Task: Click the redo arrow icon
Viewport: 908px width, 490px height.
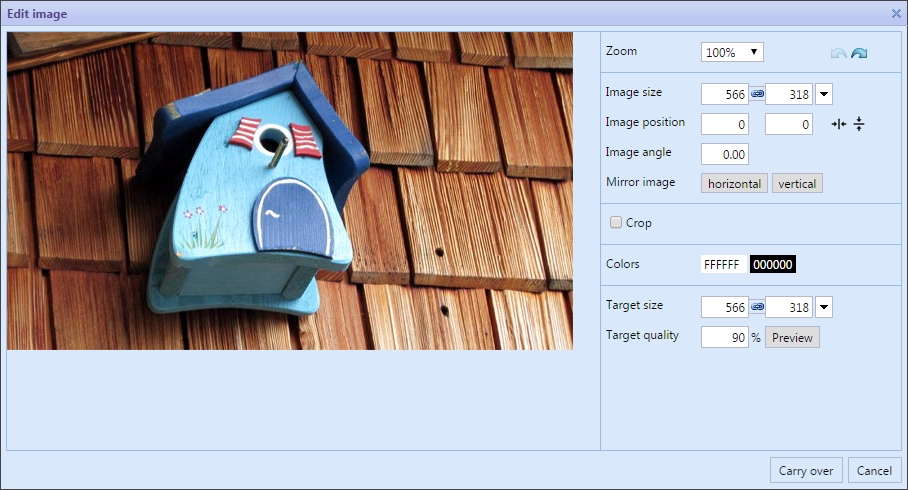Action: 859,53
